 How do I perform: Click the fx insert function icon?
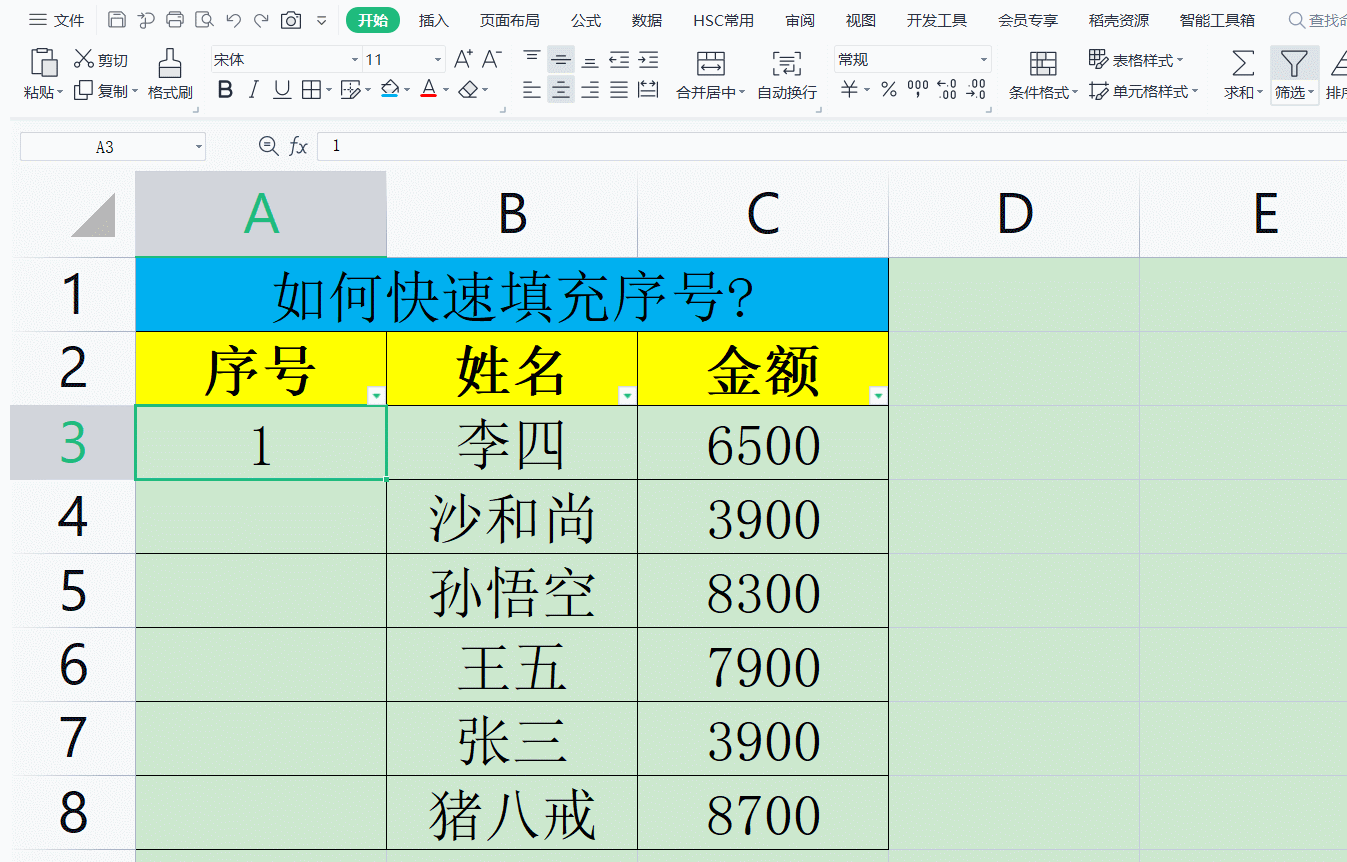tap(298, 147)
